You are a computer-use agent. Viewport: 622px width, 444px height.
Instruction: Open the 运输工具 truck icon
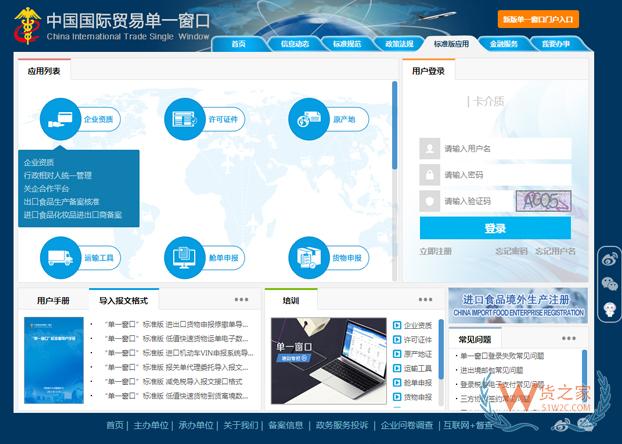[x=60, y=258]
